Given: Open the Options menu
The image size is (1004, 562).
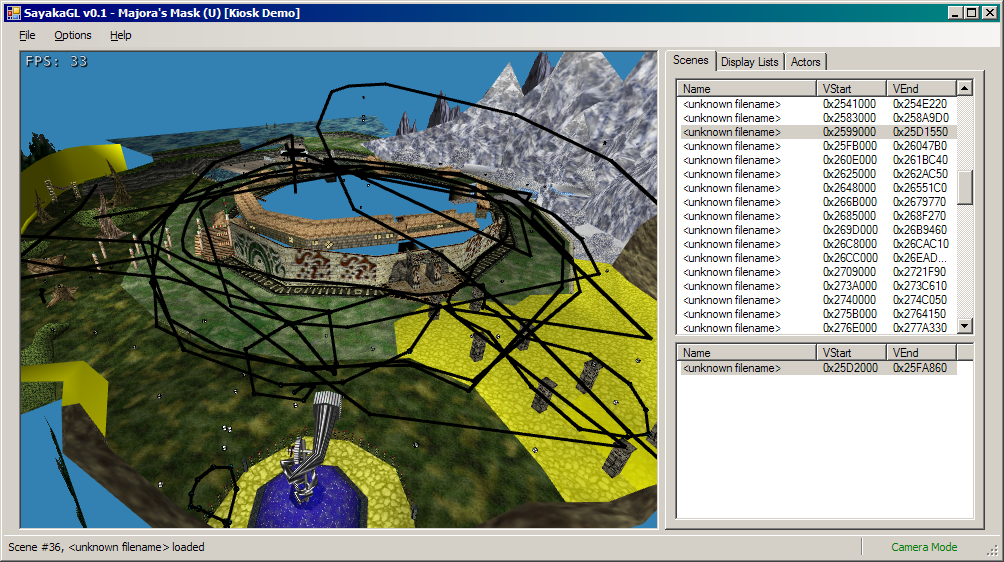Looking at the screenshot, I should coord(72,35).
